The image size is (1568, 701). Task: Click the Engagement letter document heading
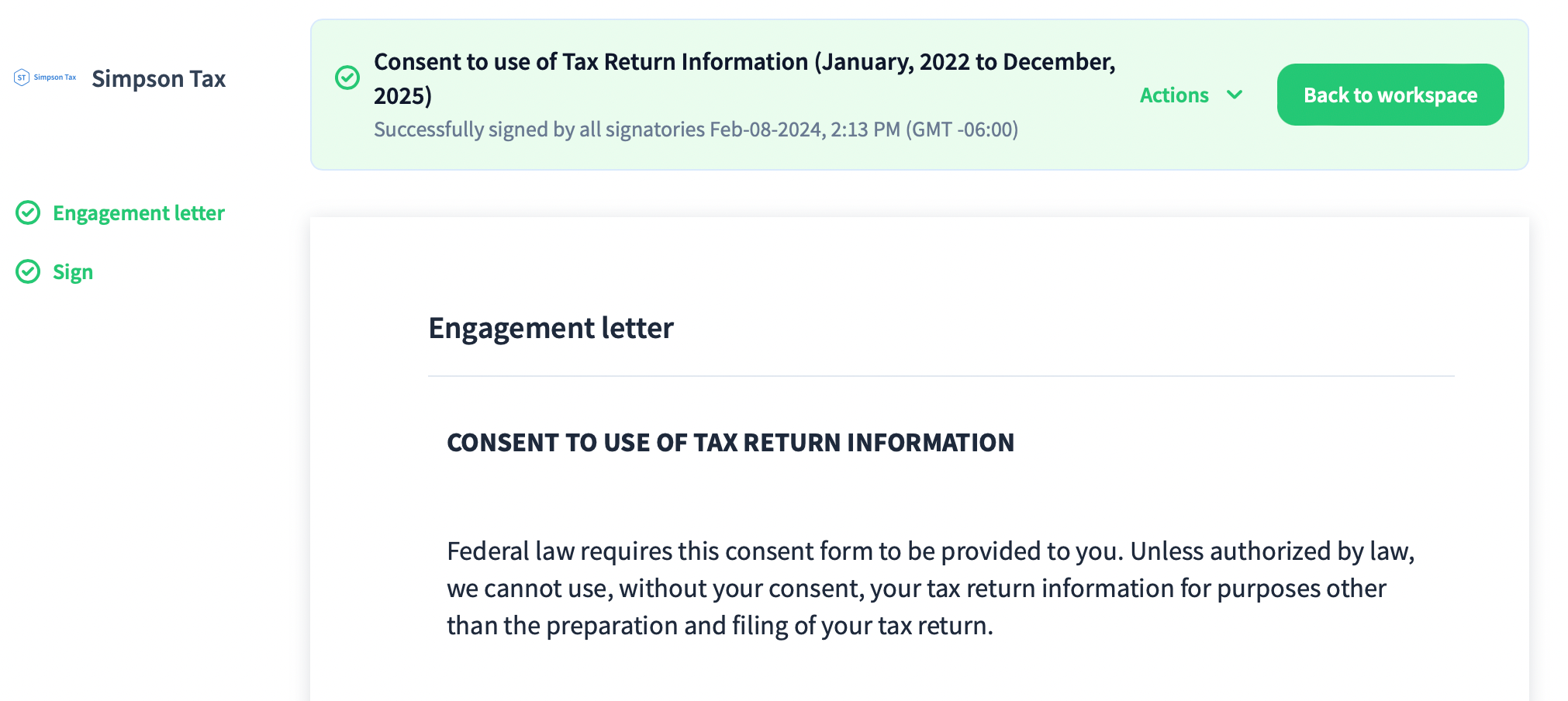tap(551, 328)
